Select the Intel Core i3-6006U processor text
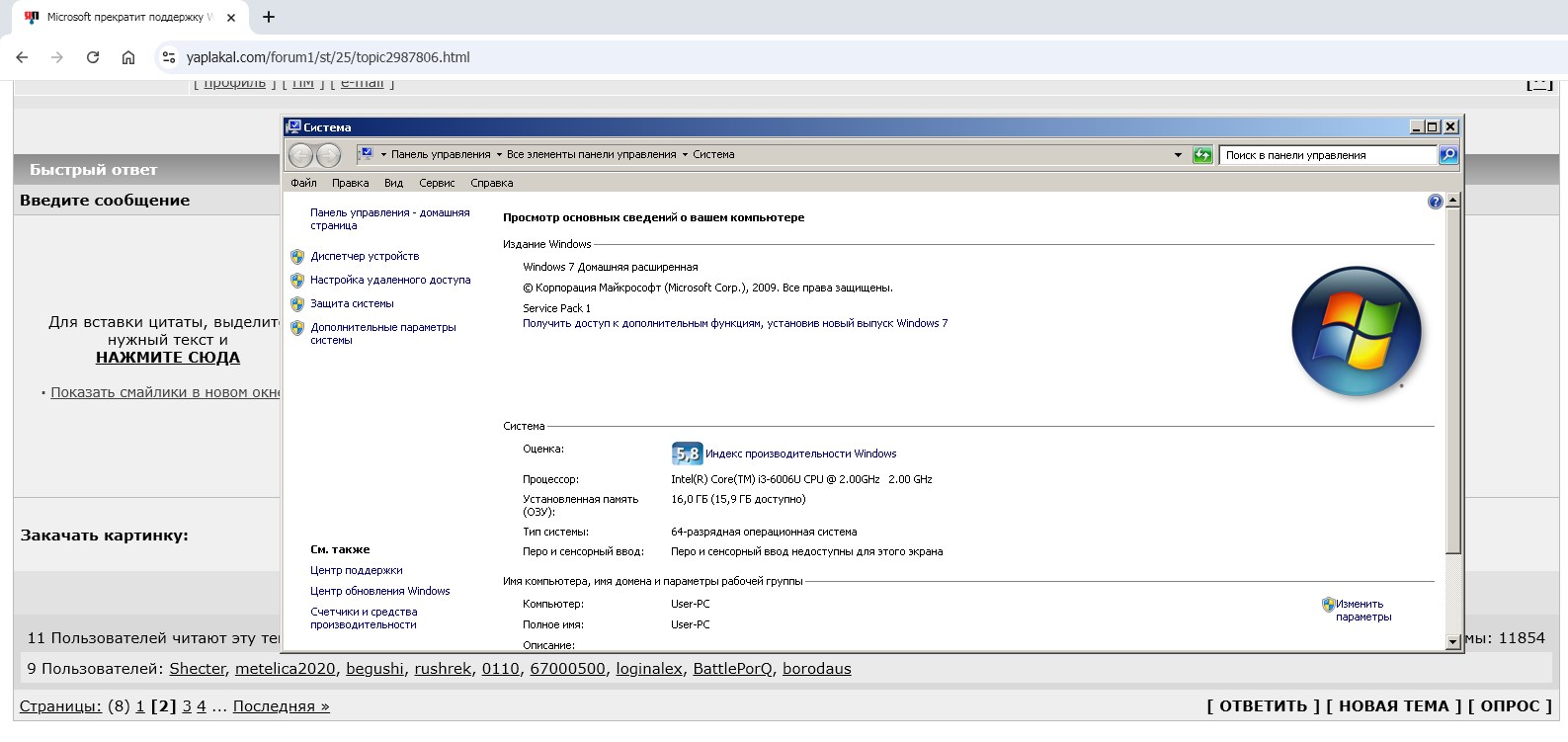1568x742 pixels. pyautogui.click(x=801, y=479)
